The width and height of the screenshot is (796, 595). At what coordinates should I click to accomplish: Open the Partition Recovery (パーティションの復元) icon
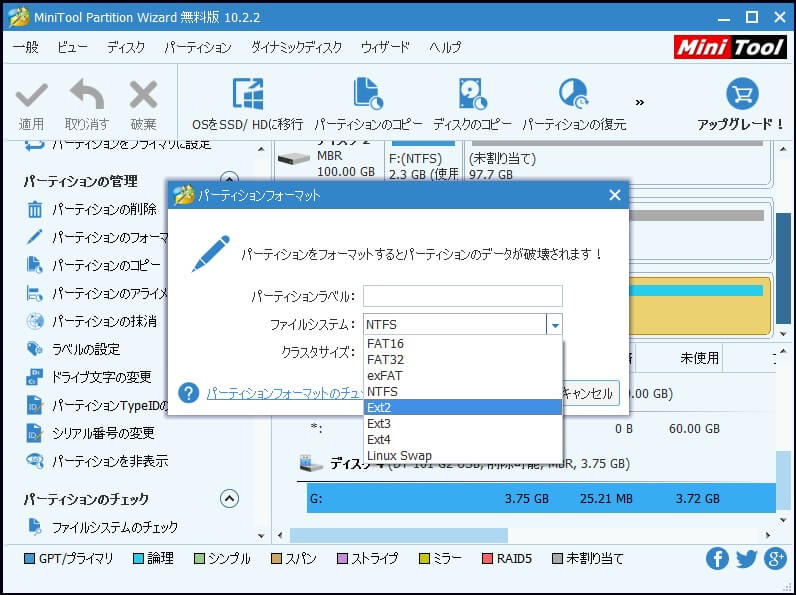pyautogui.click(x=574, y=94)
